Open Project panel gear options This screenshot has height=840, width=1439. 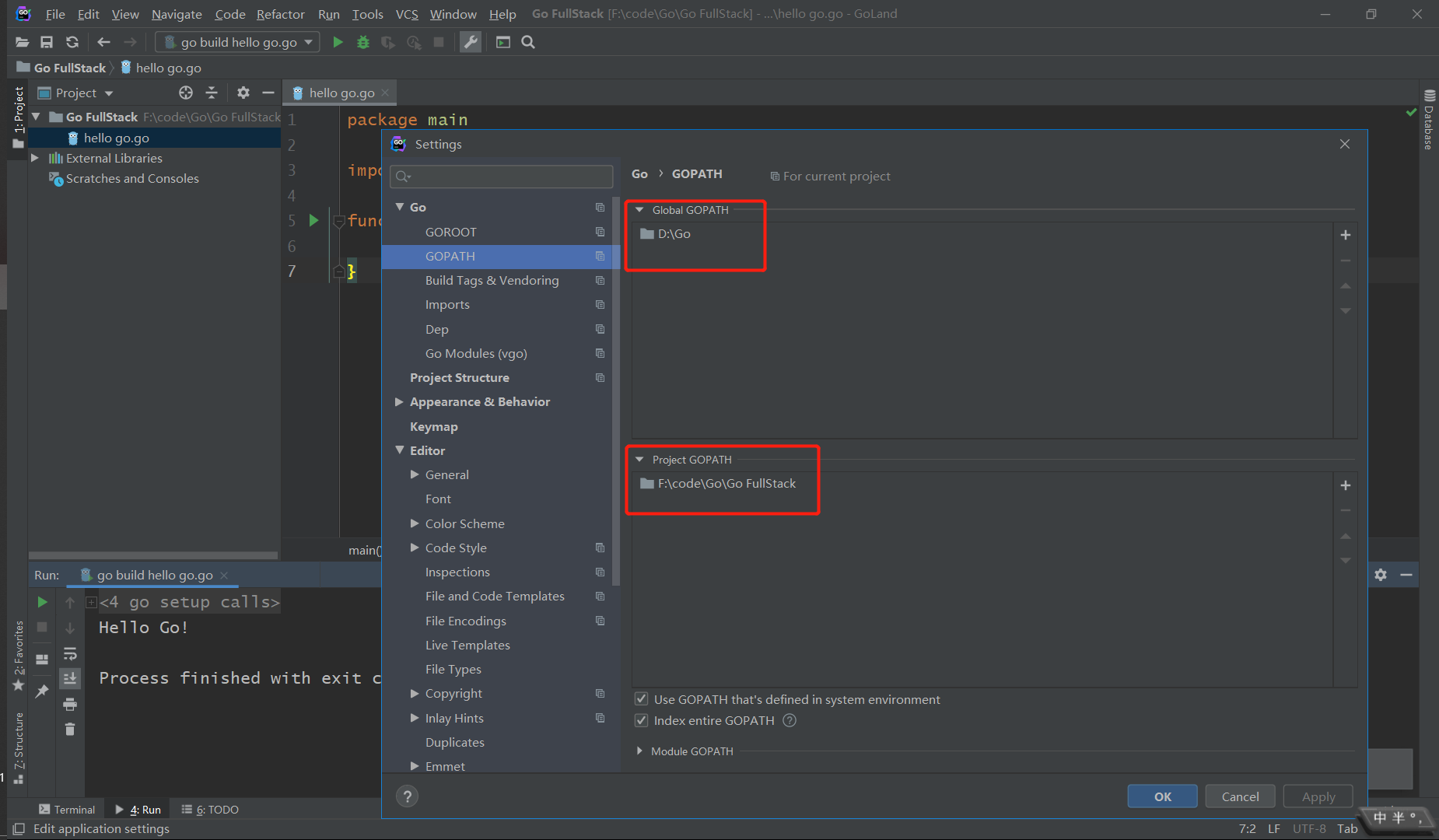pyautogui.click(x=243, y=93)
